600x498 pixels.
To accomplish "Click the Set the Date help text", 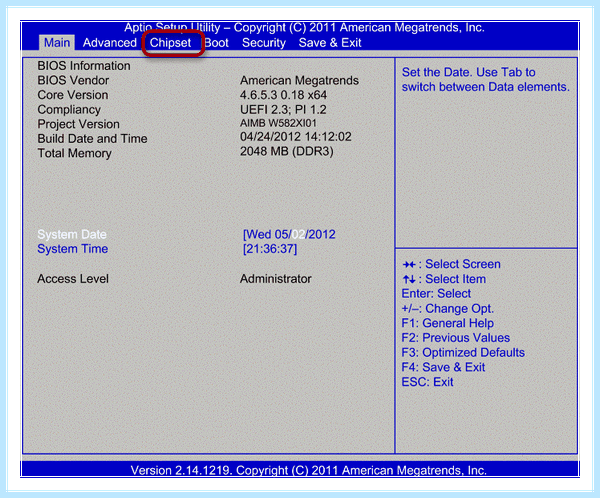I will [x=486, y=80].
